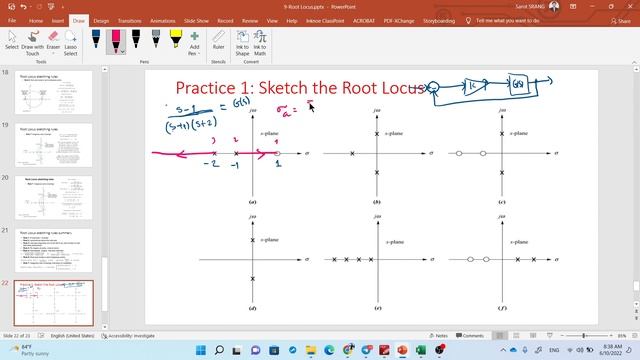Click Add Pen button
640x360 pixels.
tap(194, 43)
